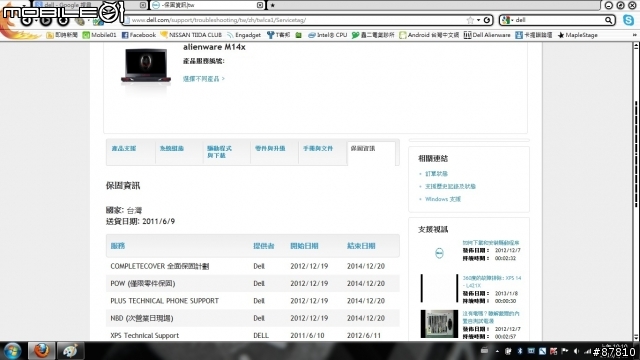Image resolution: width=640 pixels, height=360 pixels.
Task: Open the Windows 支援 link
Action: [x=443, y=199]
